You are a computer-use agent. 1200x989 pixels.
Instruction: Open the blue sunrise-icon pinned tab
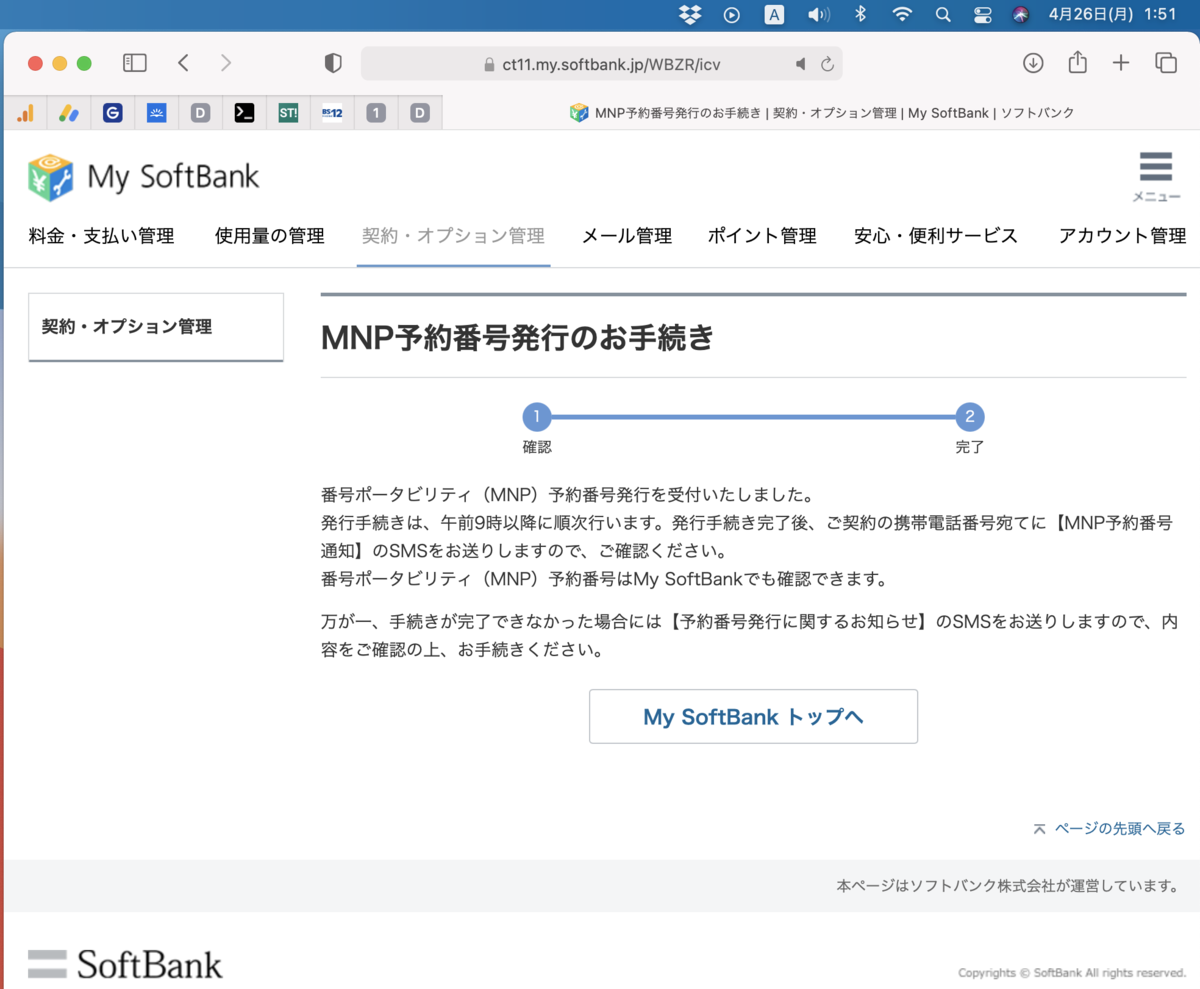(157, 113)
